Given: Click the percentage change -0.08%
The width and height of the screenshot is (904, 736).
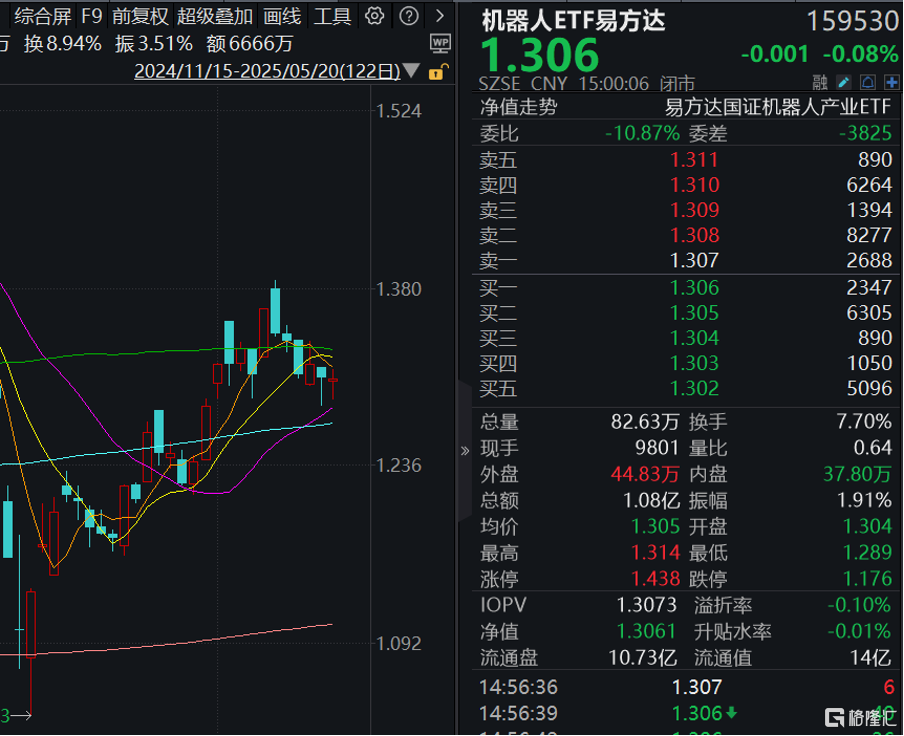Looking at the screenshot, I should pyautogui.click(x=861, y=54).
